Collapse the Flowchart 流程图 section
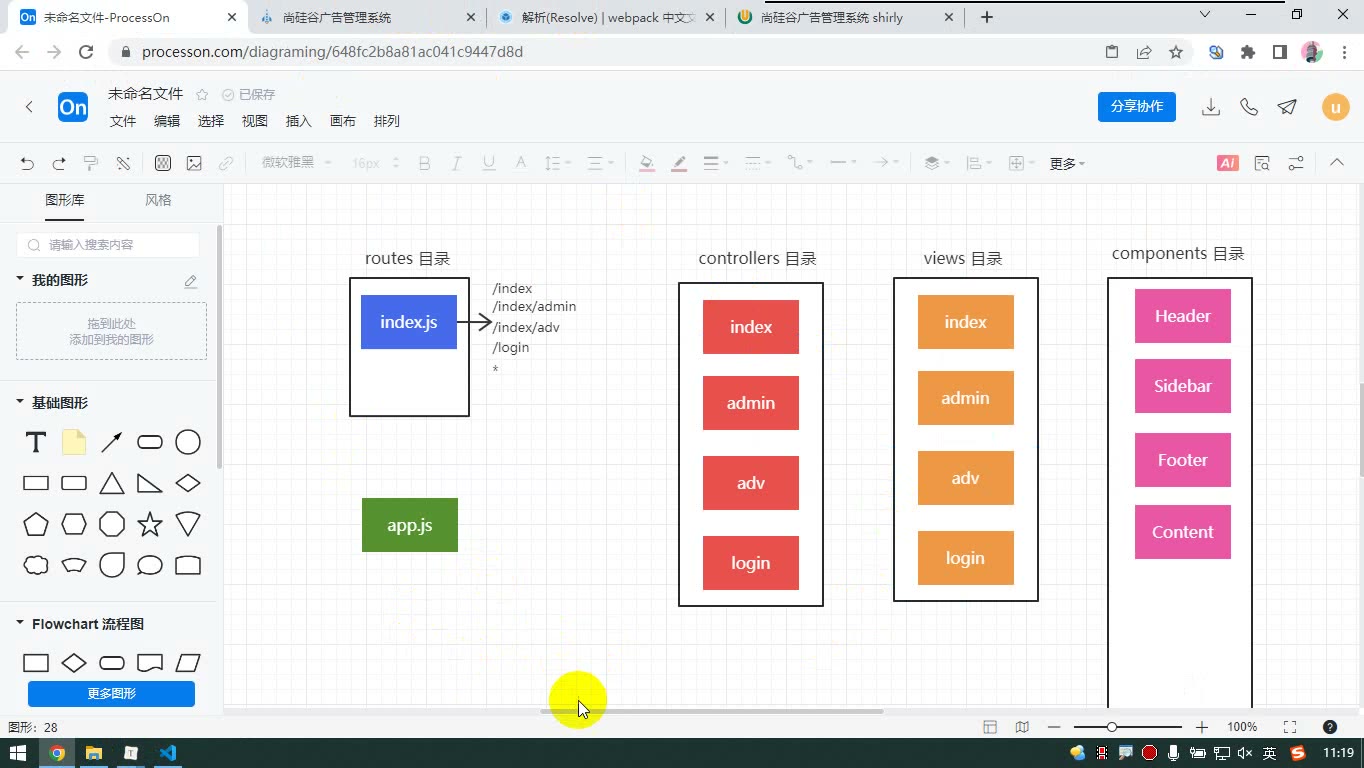The image size is (1364, 768). tap(20, 623)
